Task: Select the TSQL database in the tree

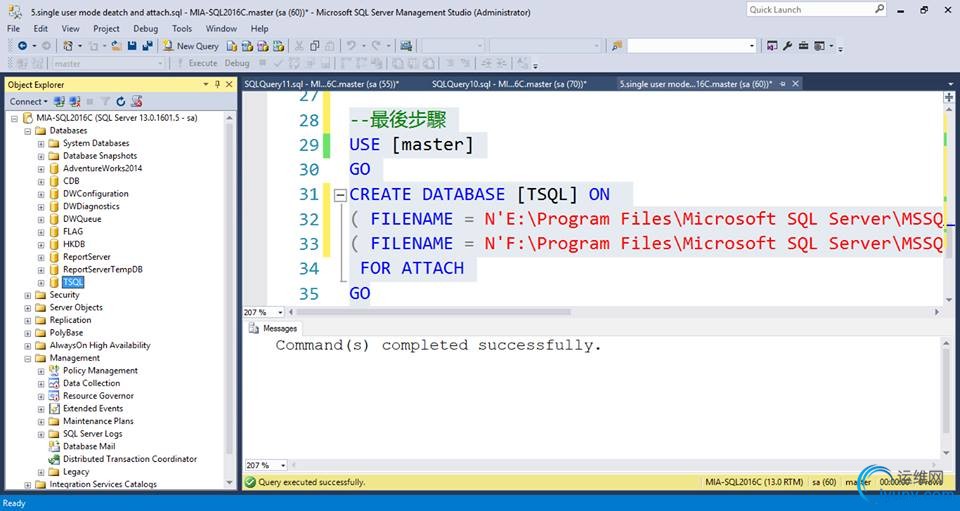Action: [73, 282]
